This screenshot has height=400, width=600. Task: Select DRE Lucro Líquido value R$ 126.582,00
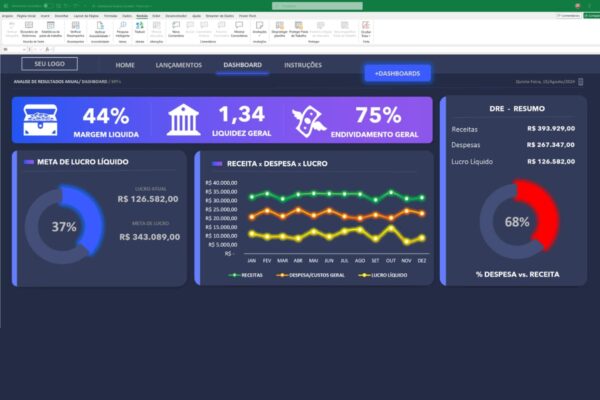551,162
